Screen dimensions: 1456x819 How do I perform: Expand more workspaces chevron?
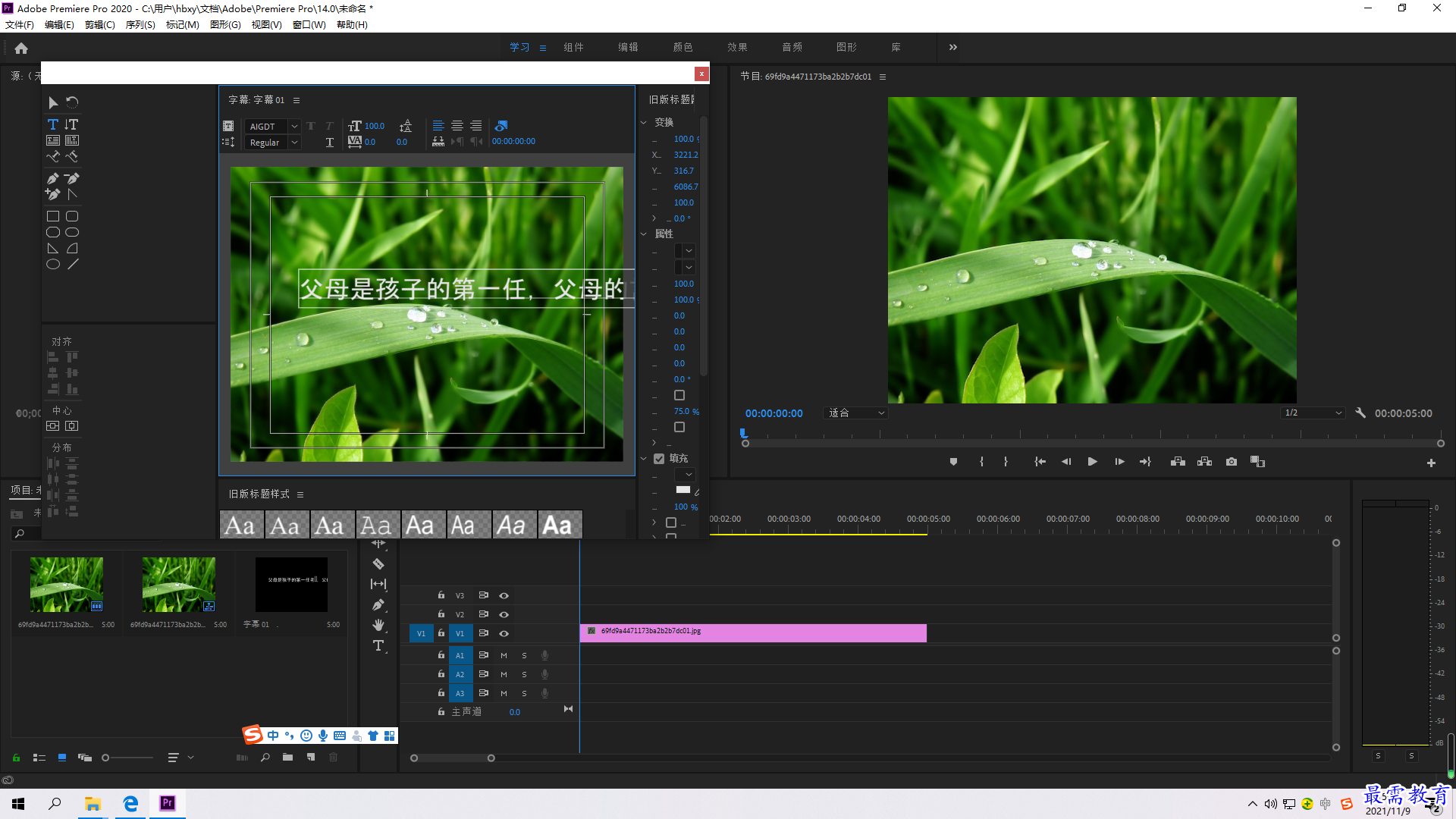tap(953, 48)
